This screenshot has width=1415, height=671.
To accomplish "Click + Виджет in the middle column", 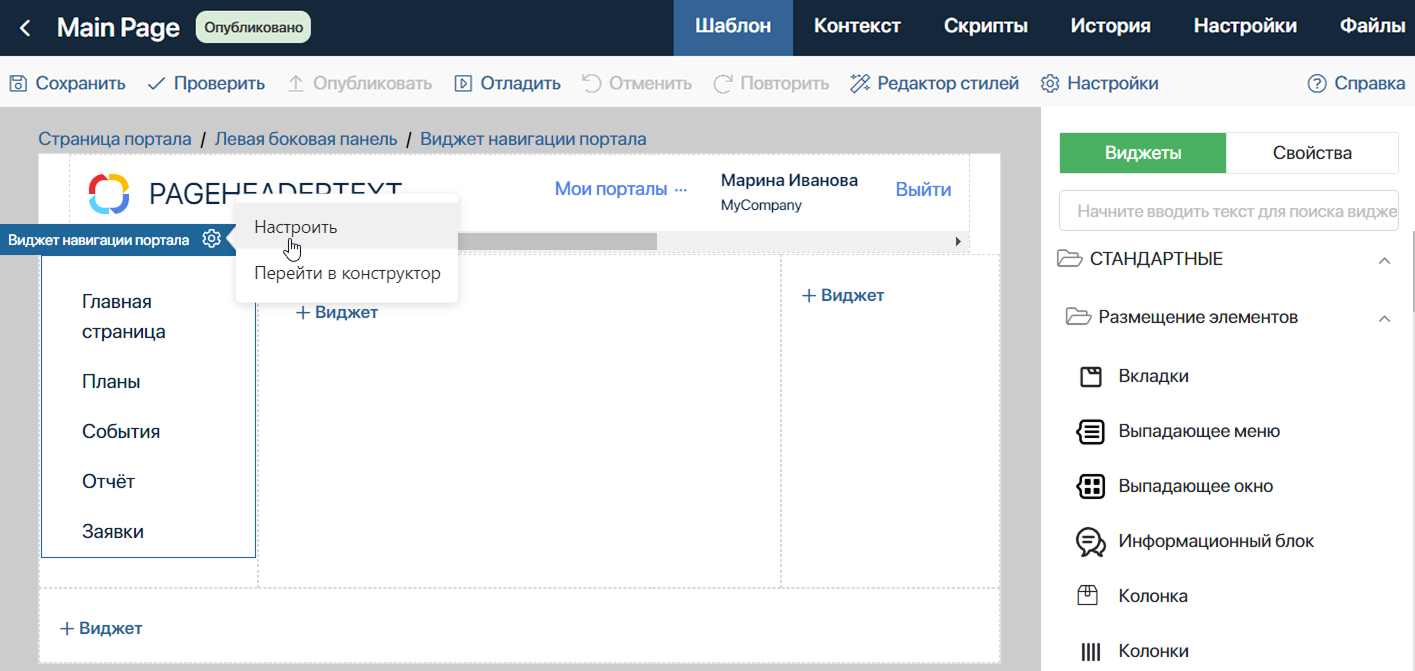I will coord(337,312).
